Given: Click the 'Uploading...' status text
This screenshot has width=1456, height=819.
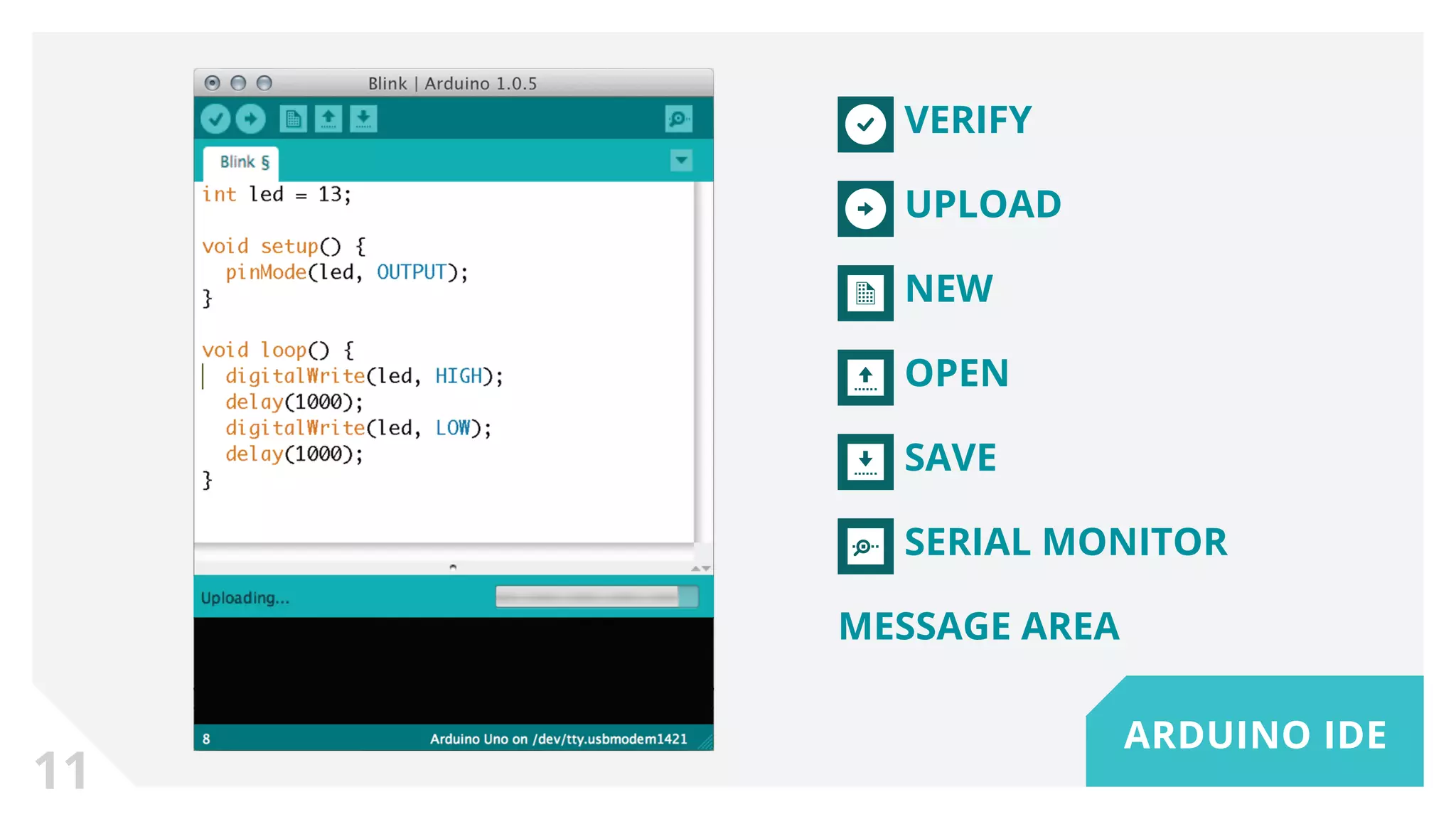Looking at the screenshot, I should click(x=245, y=598).
